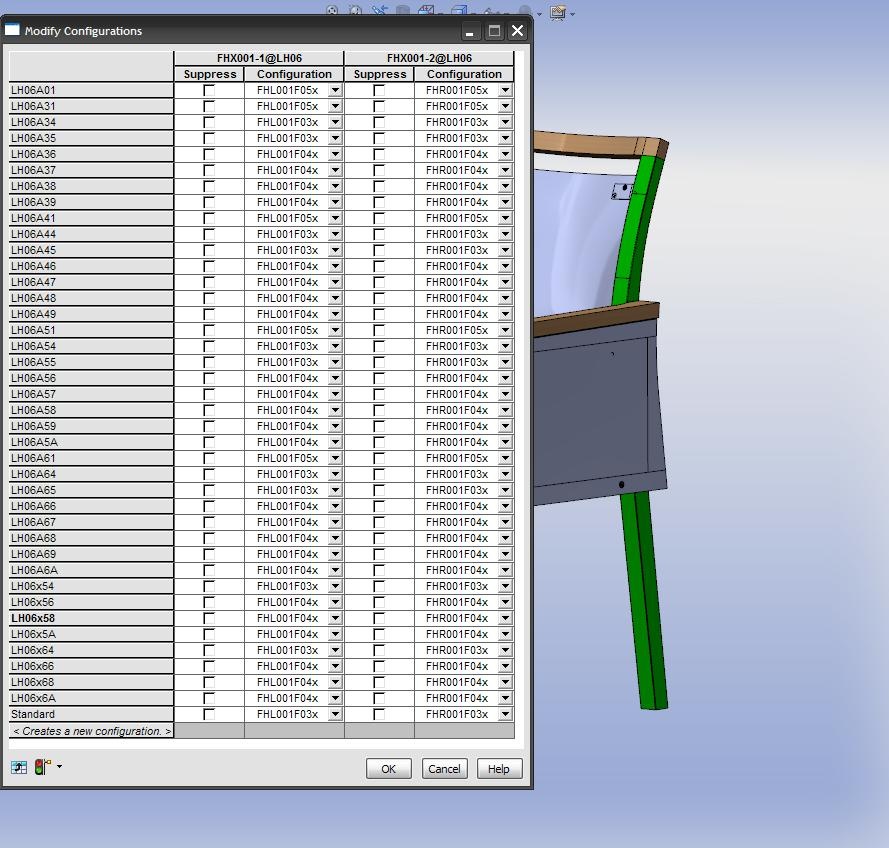Viewport: 889px width, 848px height.
Task: Click the FHL001F04x value in row LH06A67
Action: pyautogui.click(x=287, y=522)
